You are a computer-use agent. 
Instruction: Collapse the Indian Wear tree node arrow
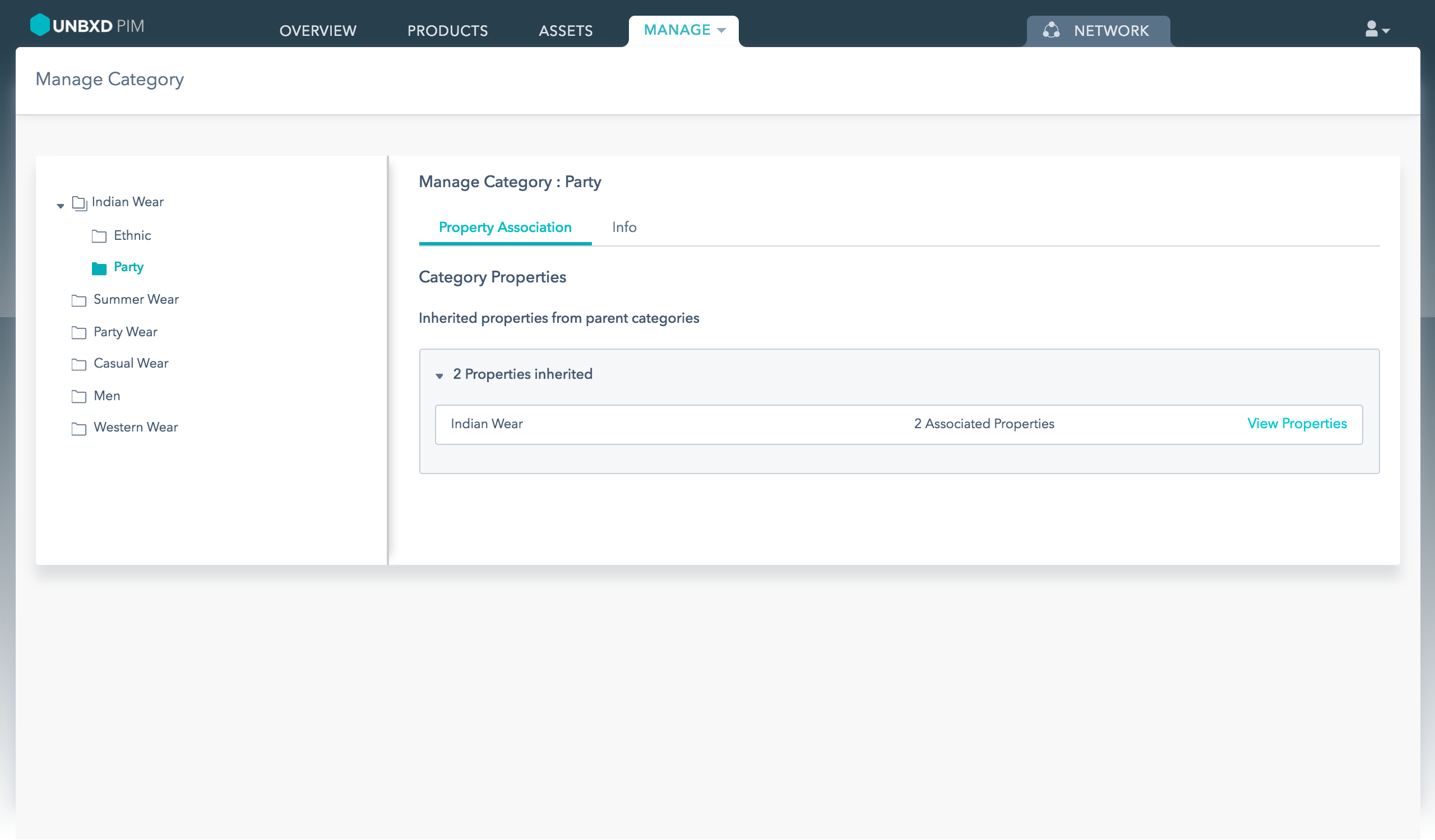[x=61, y=206]
